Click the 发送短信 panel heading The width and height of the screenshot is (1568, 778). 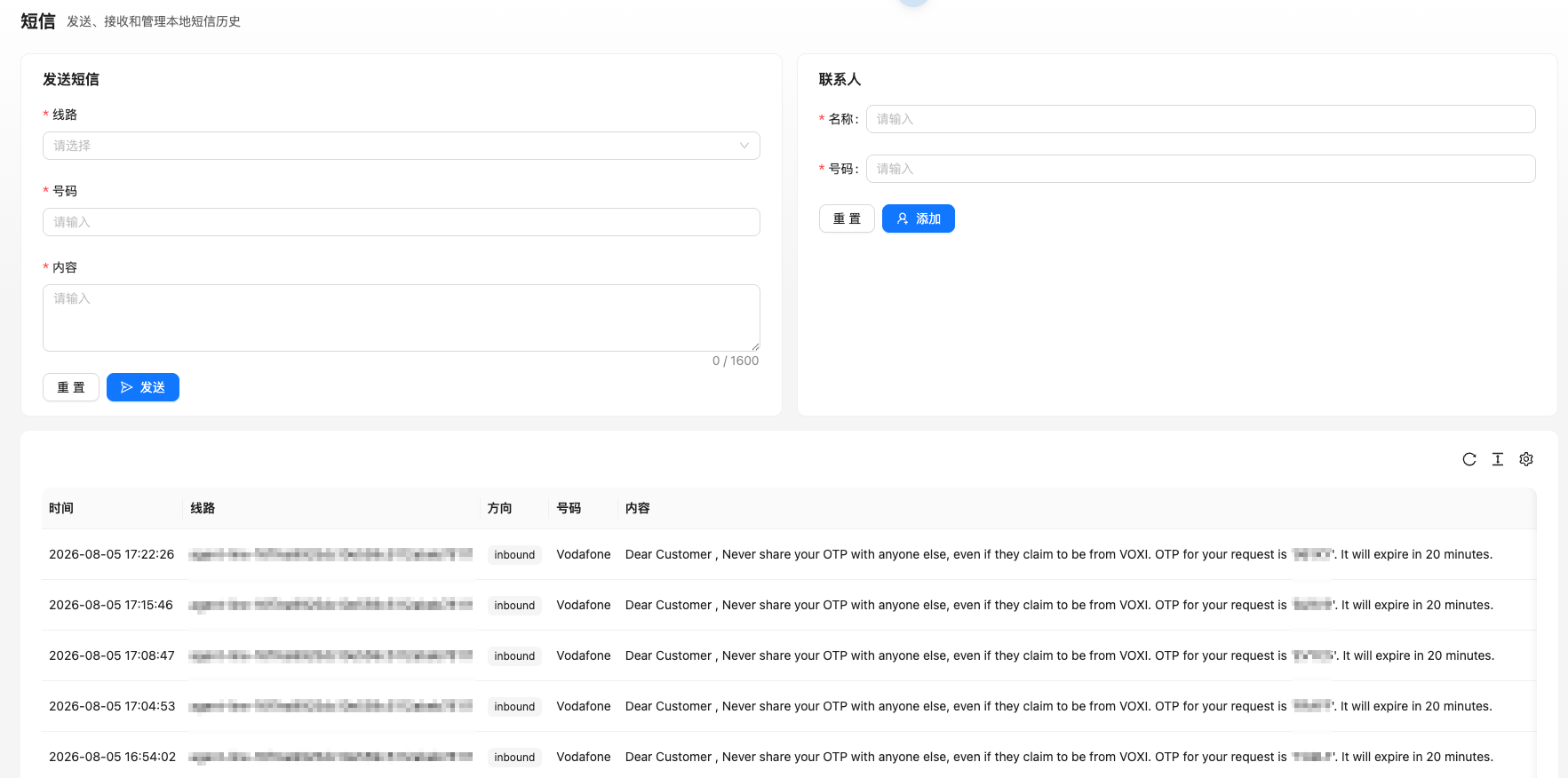click(x=71, y=79)
